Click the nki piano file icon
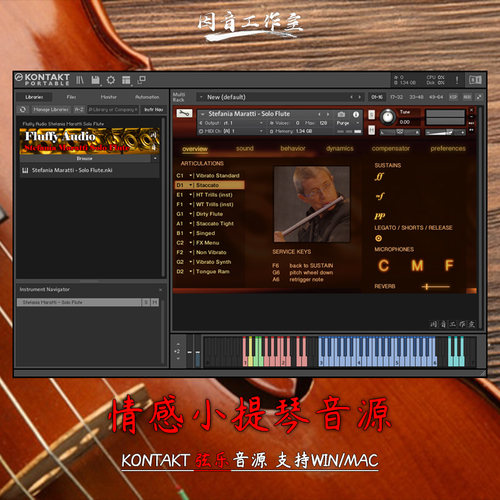Screen dimensions: 500x500 coord(25,170)
